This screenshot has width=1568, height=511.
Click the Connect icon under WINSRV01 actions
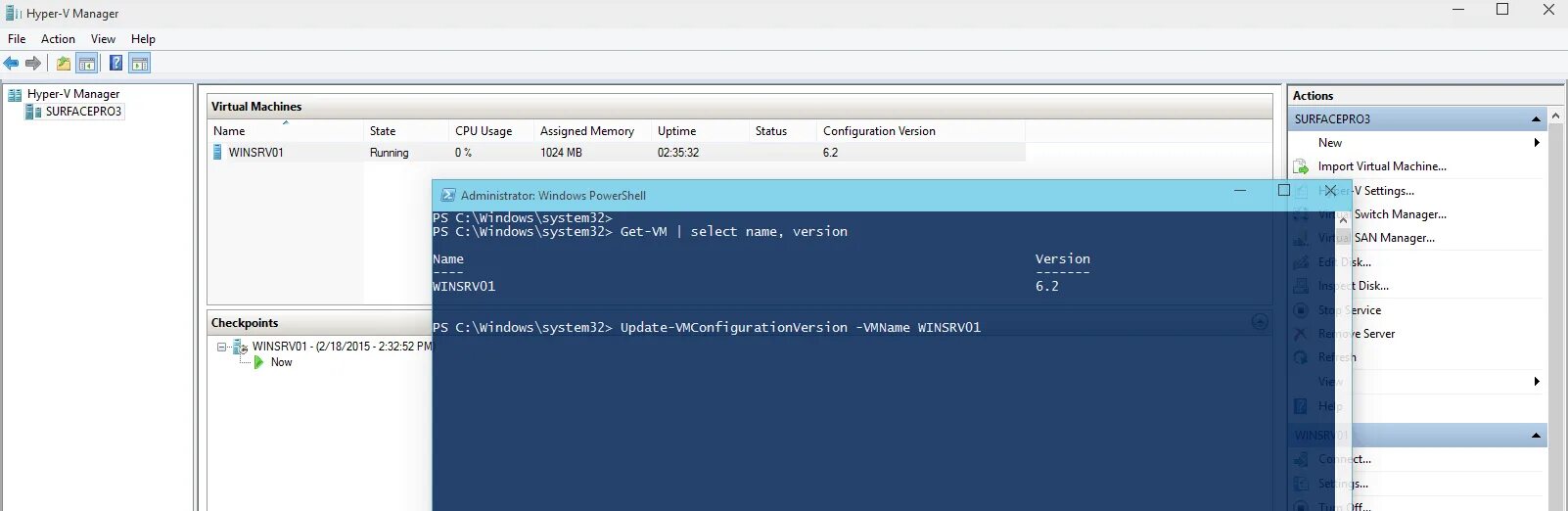click(1301, 459)
